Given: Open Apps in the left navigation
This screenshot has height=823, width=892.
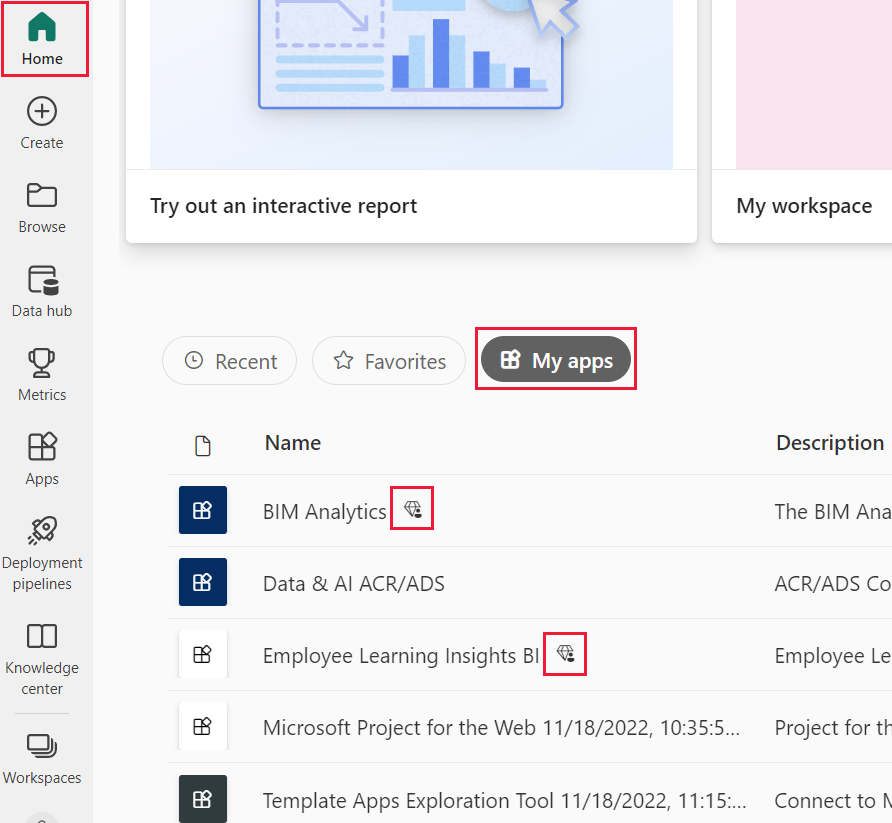Looking at the screenshot, I should tap(42, 447).
